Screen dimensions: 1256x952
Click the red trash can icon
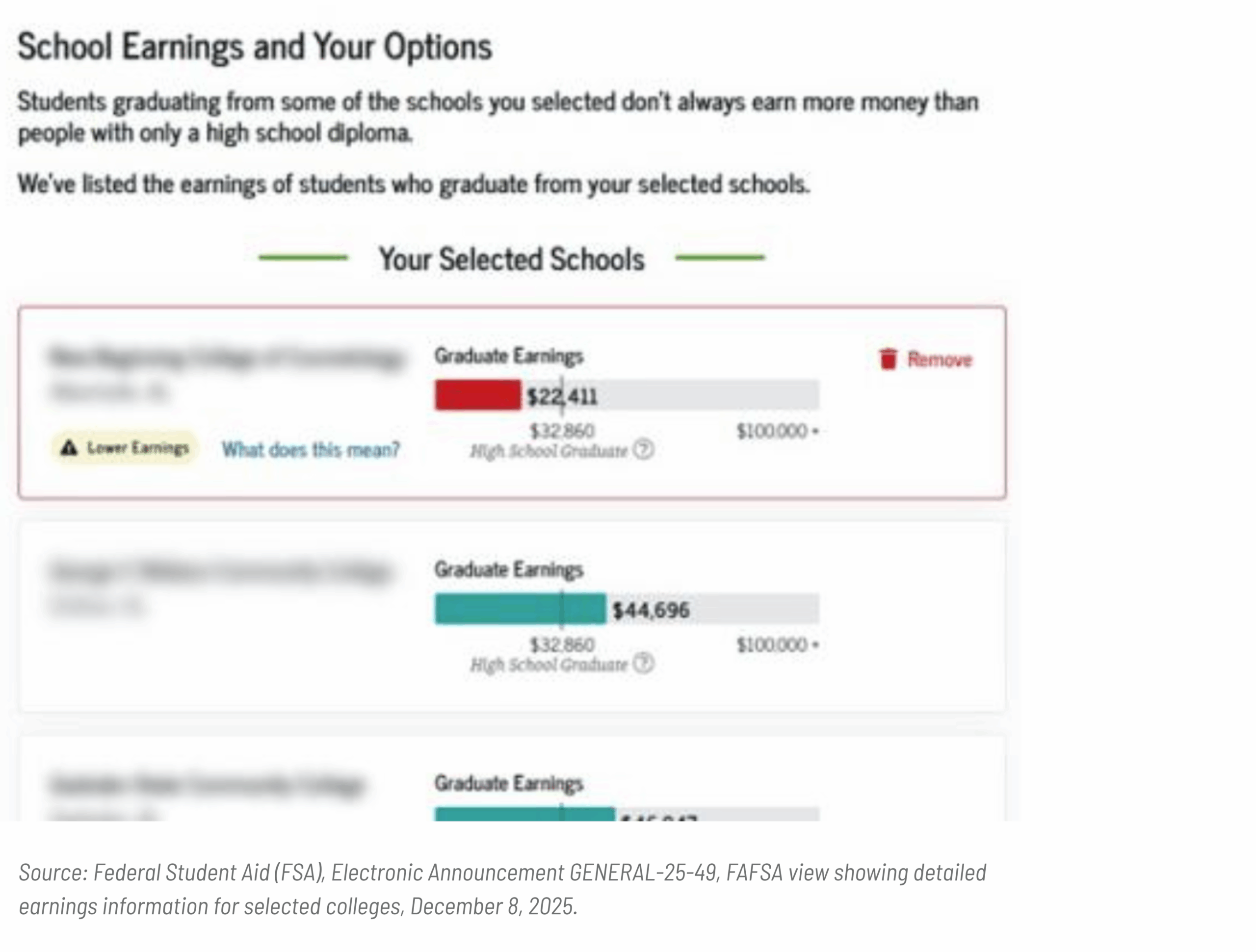coord(888,359)
